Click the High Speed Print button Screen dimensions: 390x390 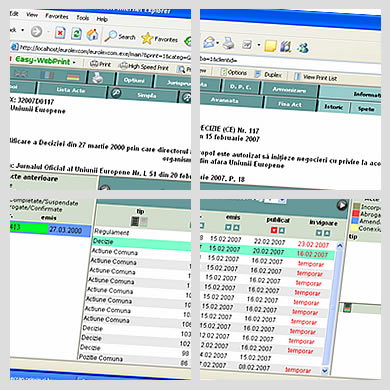click(144, 67)
